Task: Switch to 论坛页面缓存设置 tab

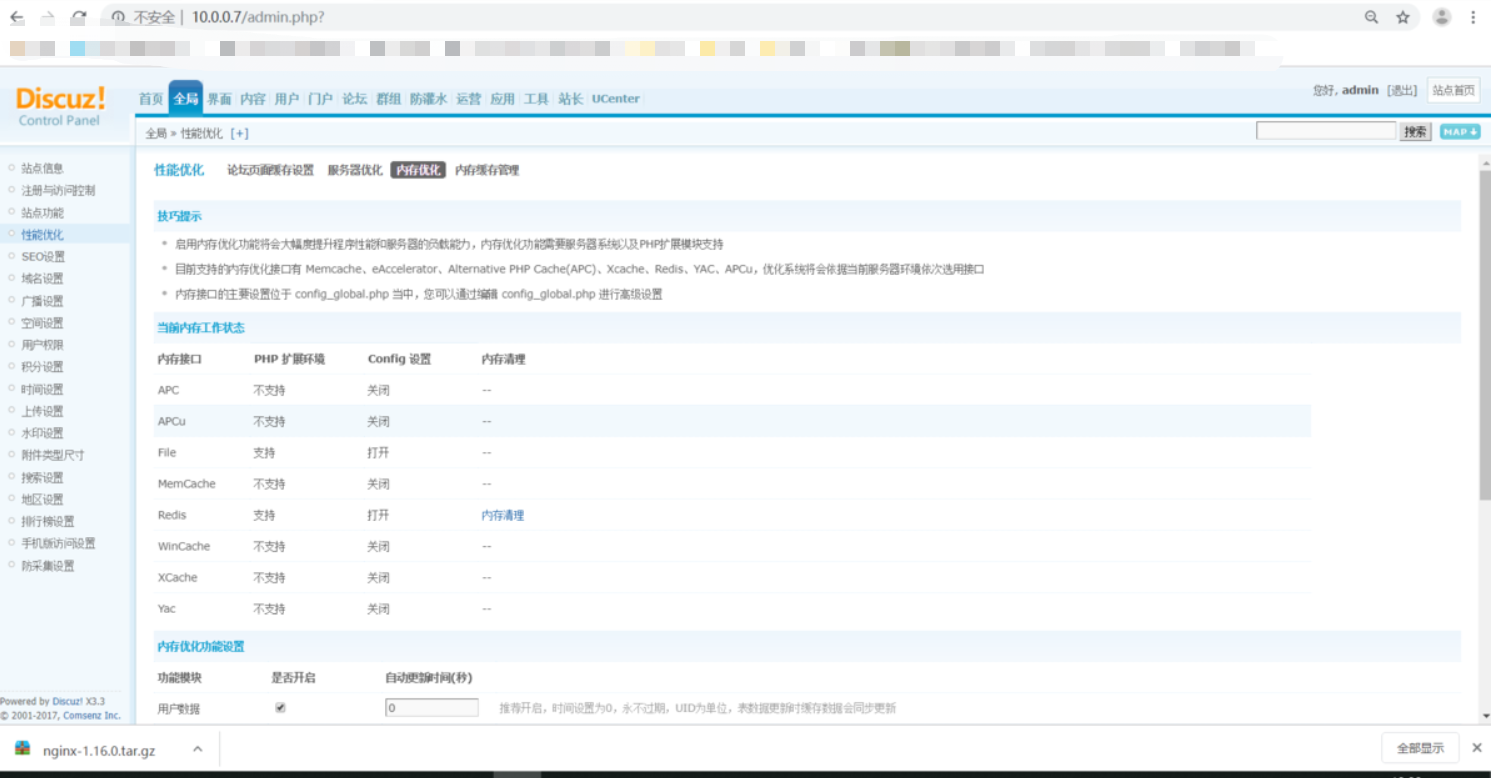Action: click(270, 170)
